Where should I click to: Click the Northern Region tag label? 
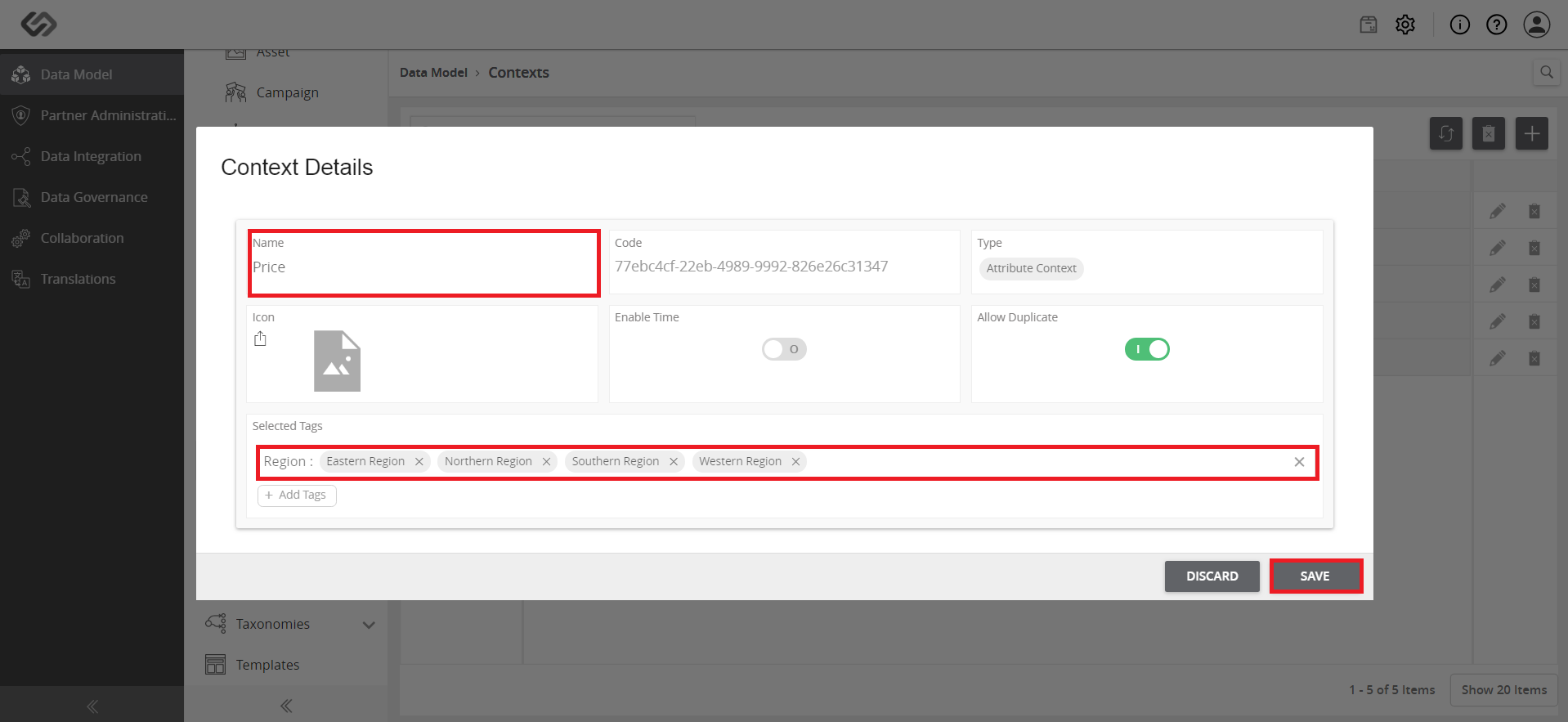pos(488,461)
